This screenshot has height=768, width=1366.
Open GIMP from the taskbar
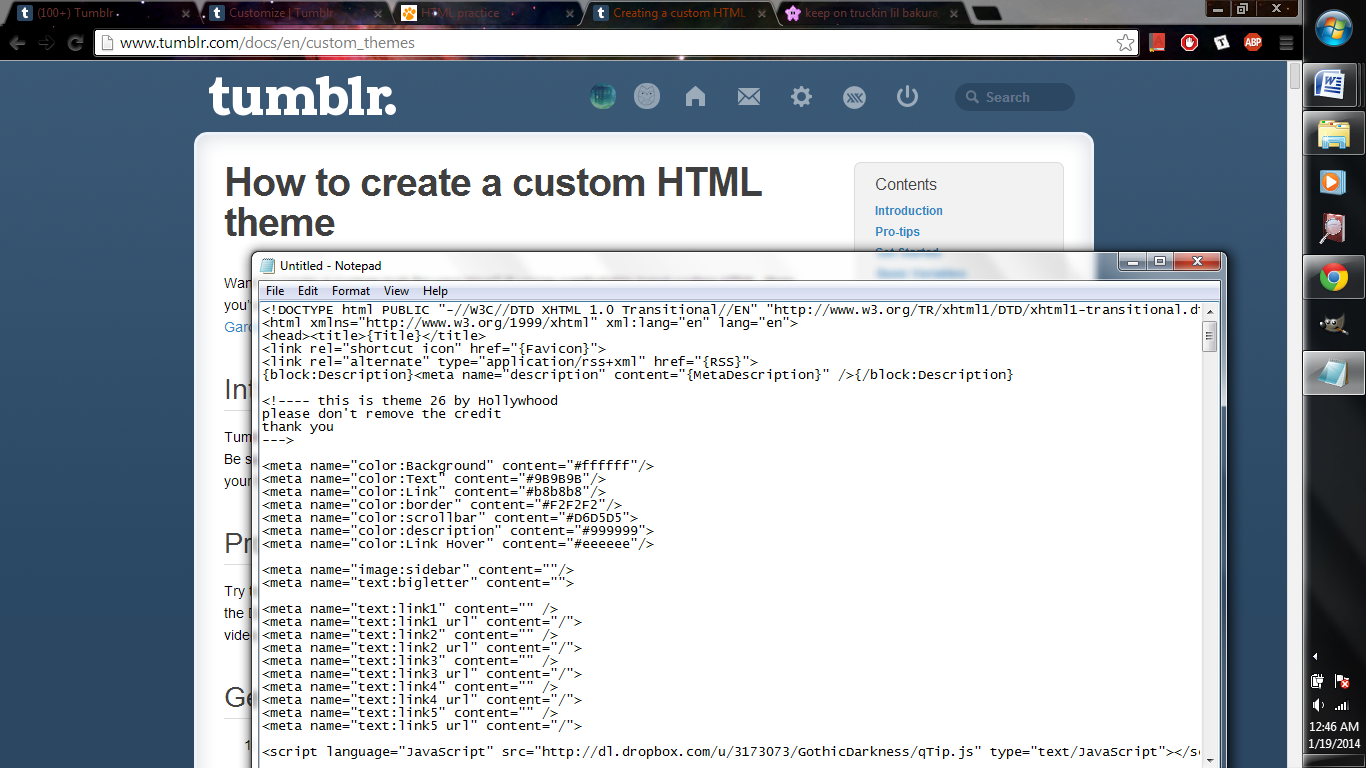[1333, 325]
